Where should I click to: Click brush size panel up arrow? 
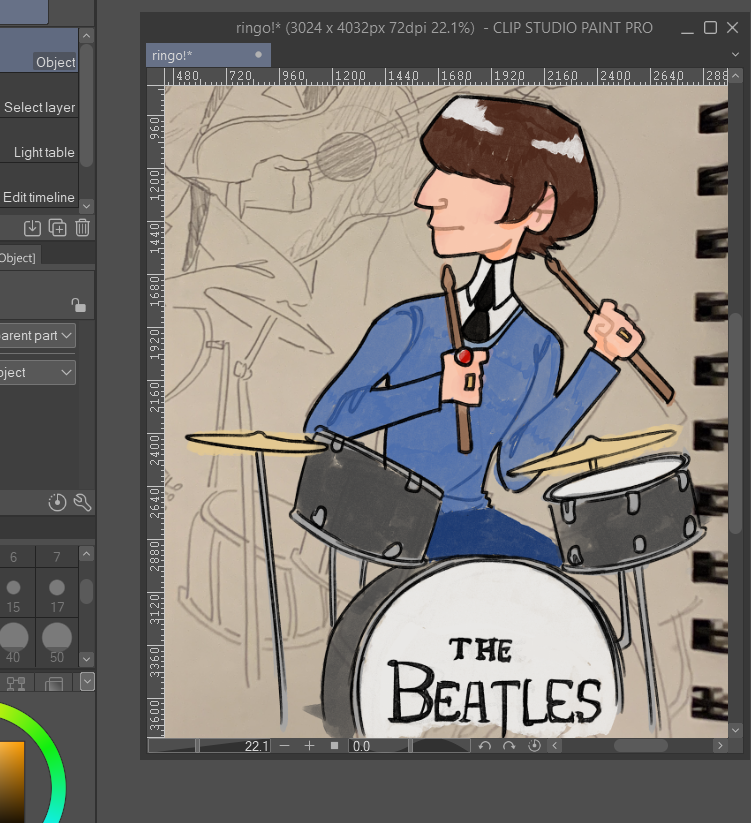(87, 554)
